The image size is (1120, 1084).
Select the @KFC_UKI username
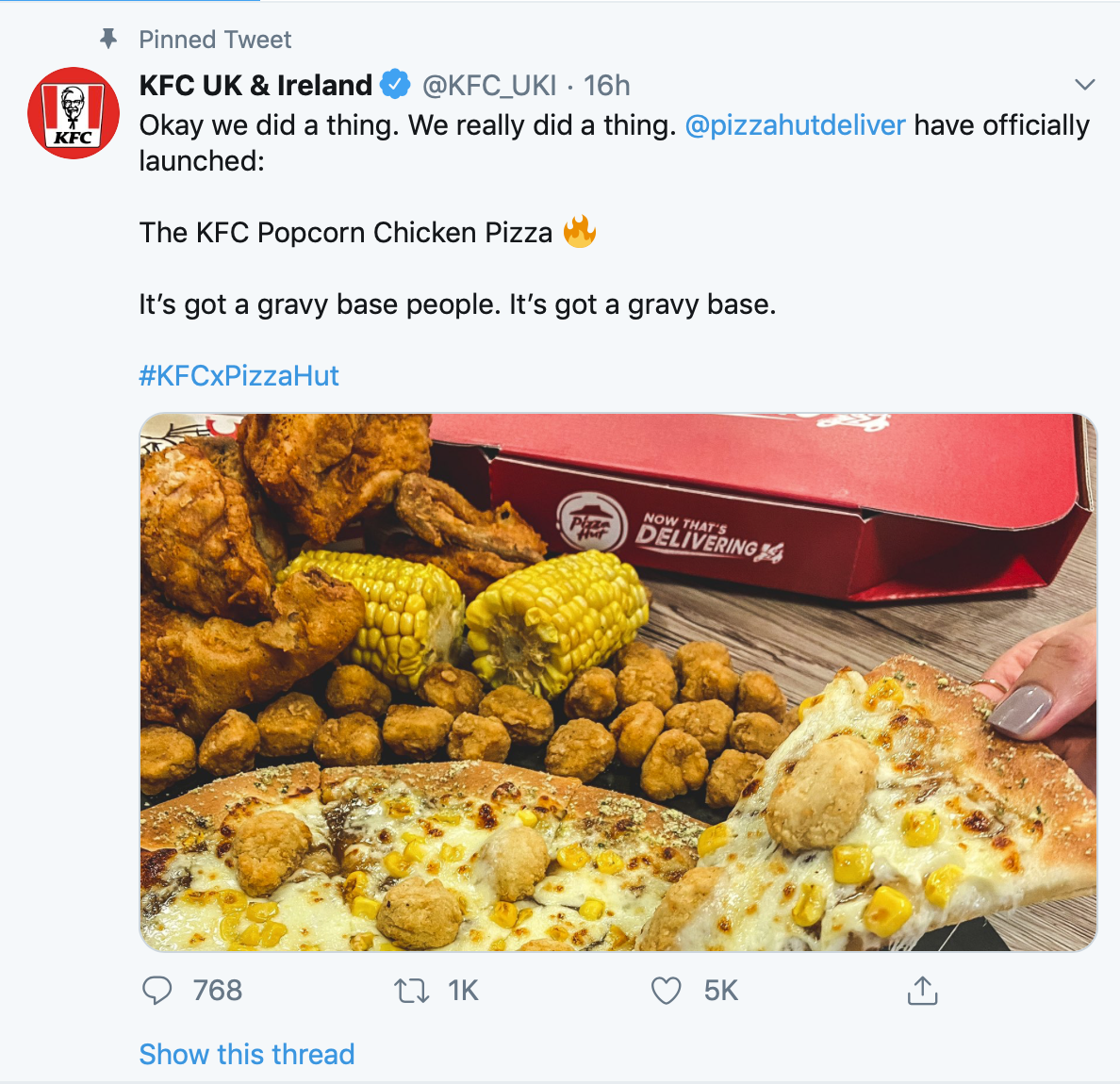[x=489, y=85]
